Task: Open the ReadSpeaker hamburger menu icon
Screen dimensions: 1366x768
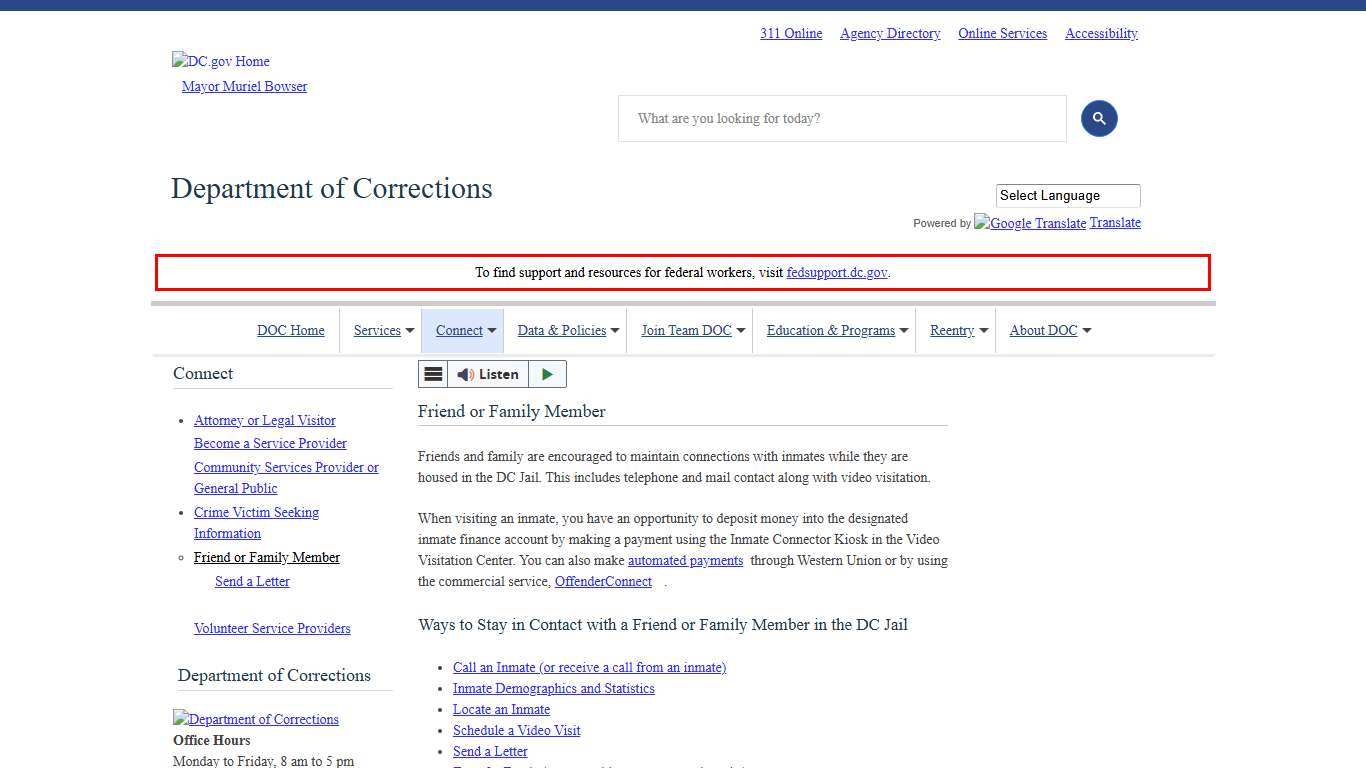Action: (433, 374)
